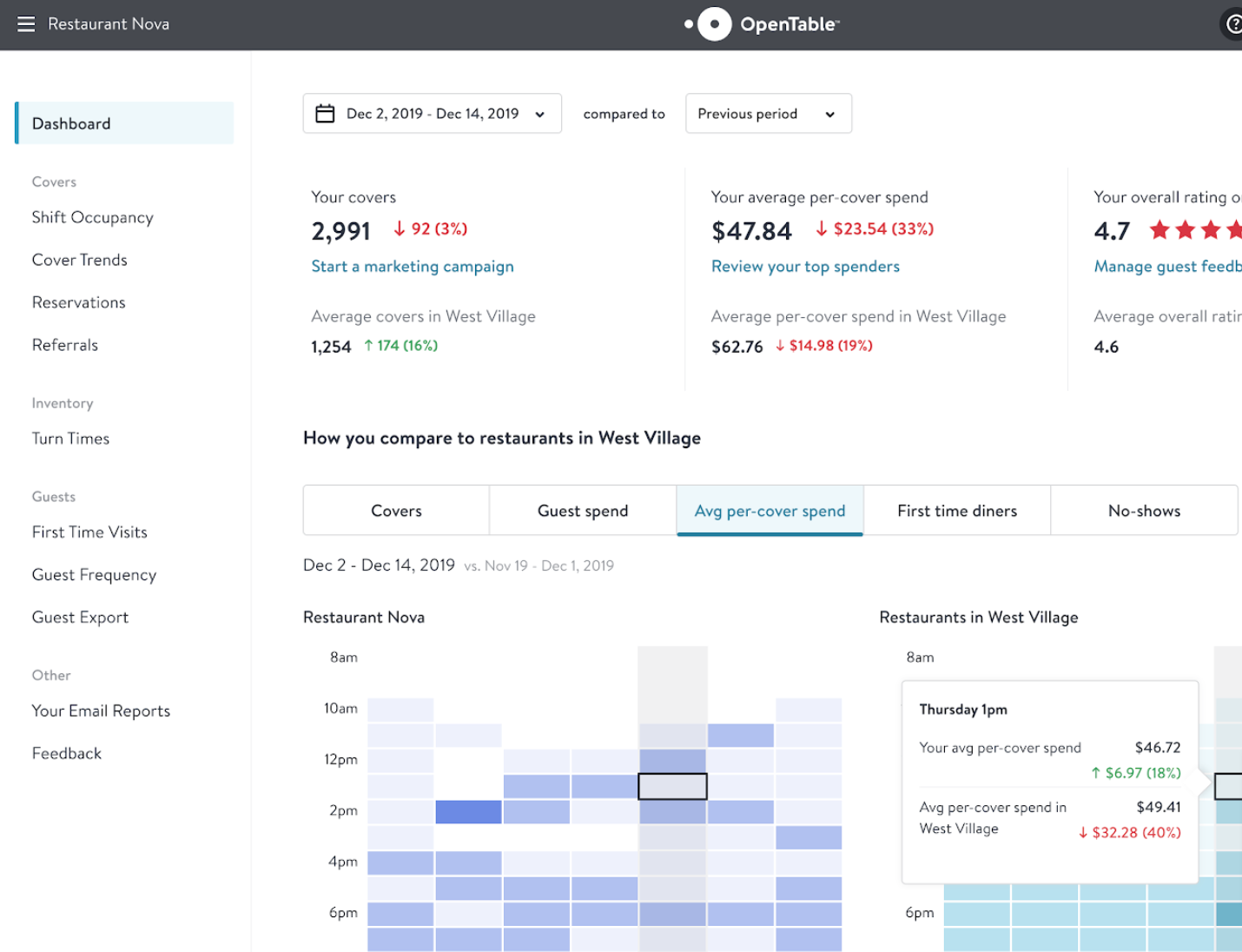Click the Thursday 1pm tooltip heading

[963, 710]
